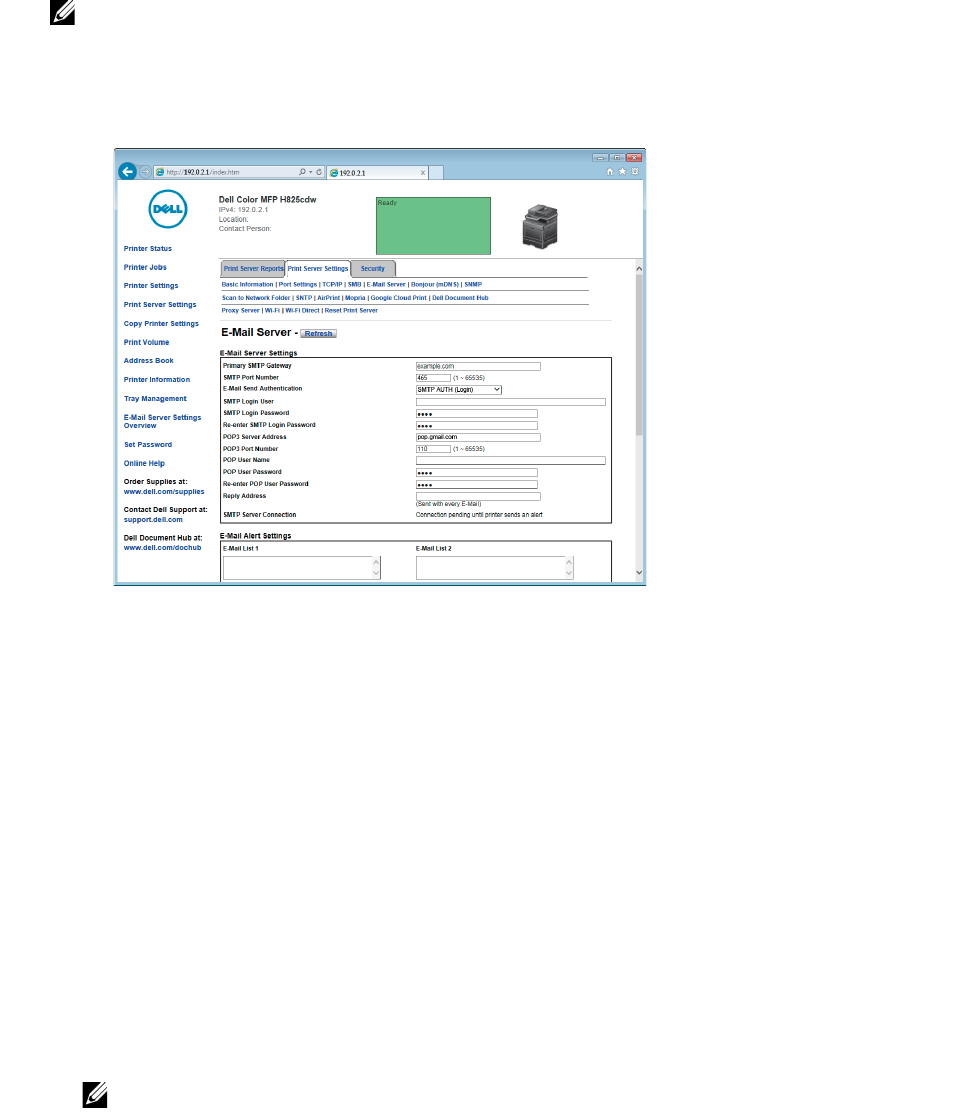This screenshot has width=964, height=1117.
Task: Open SNMP link
Action: pyautogui.click(x=473, y=284)
